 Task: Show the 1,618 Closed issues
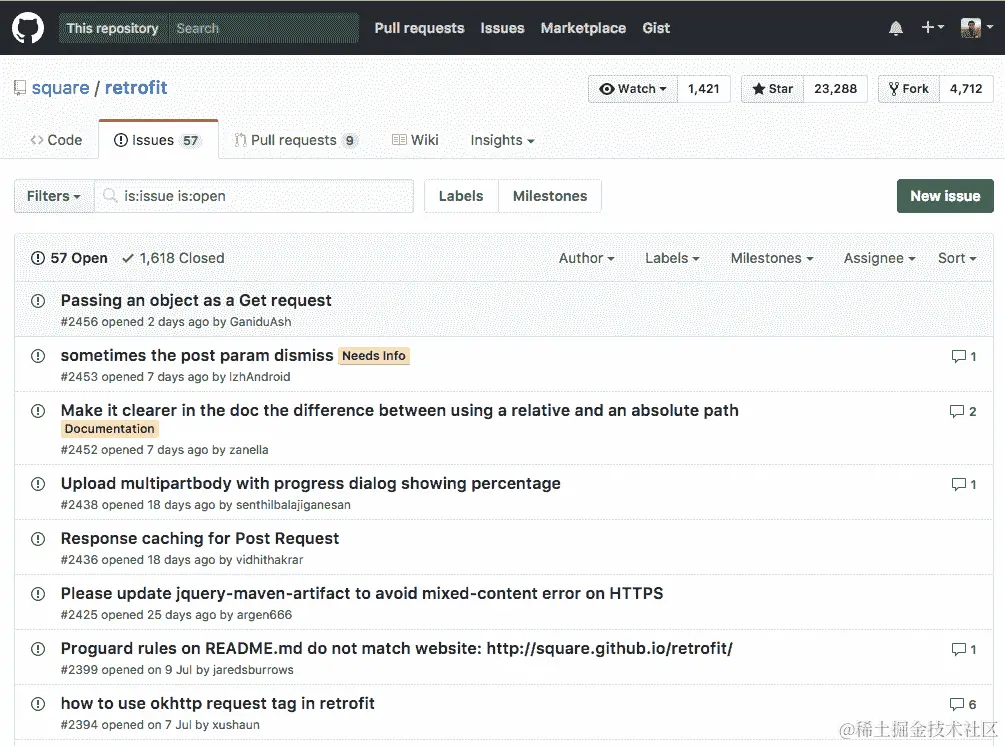pyautogui.click(x=173, y=258)
